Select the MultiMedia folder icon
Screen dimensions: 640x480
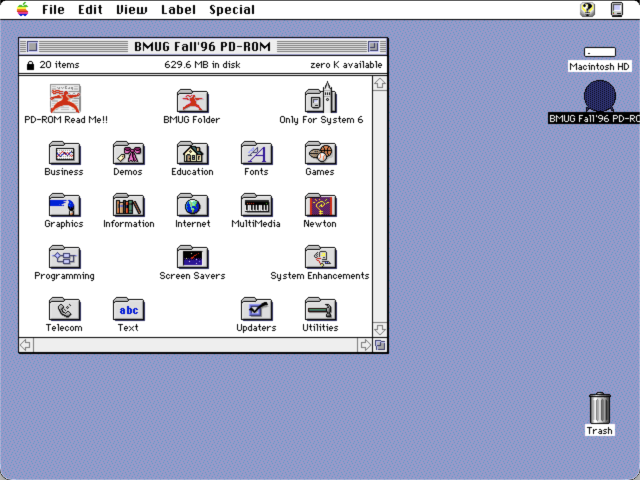click(257, 204)
